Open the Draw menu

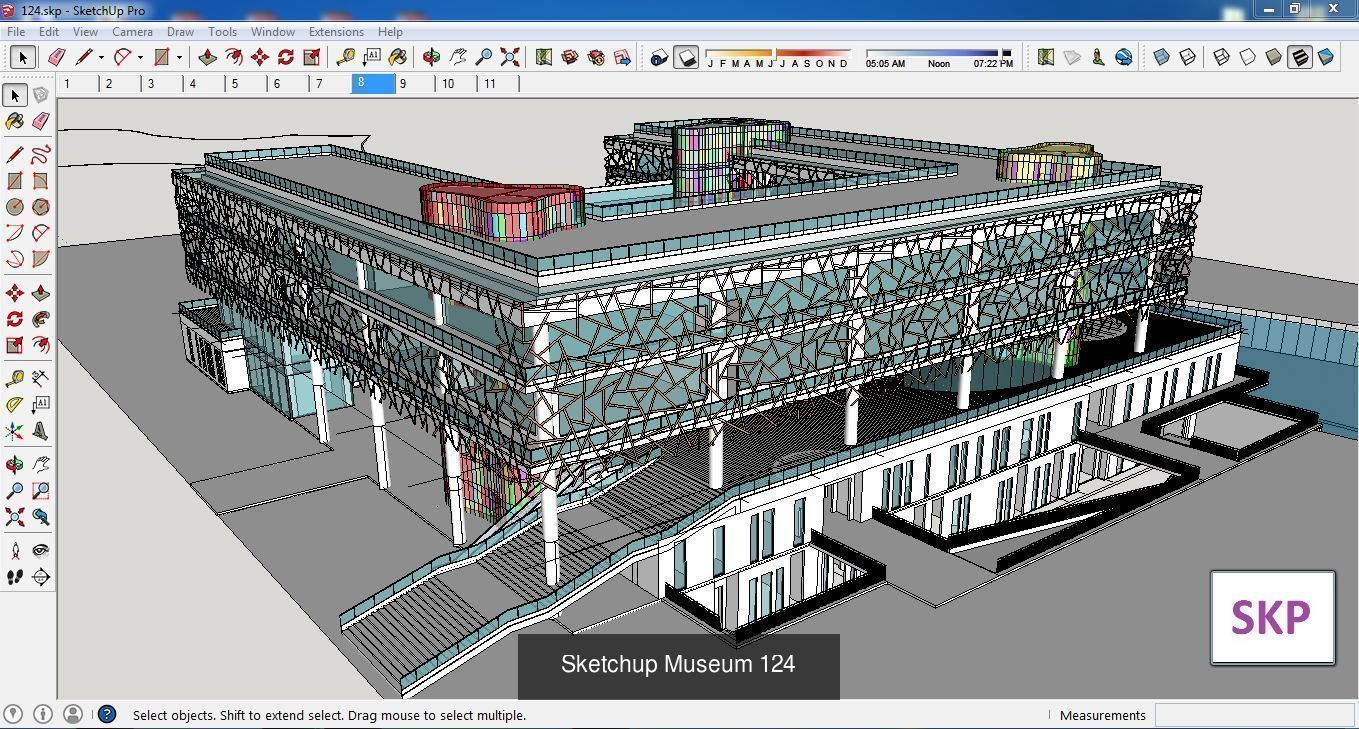(x=180, y=31)
